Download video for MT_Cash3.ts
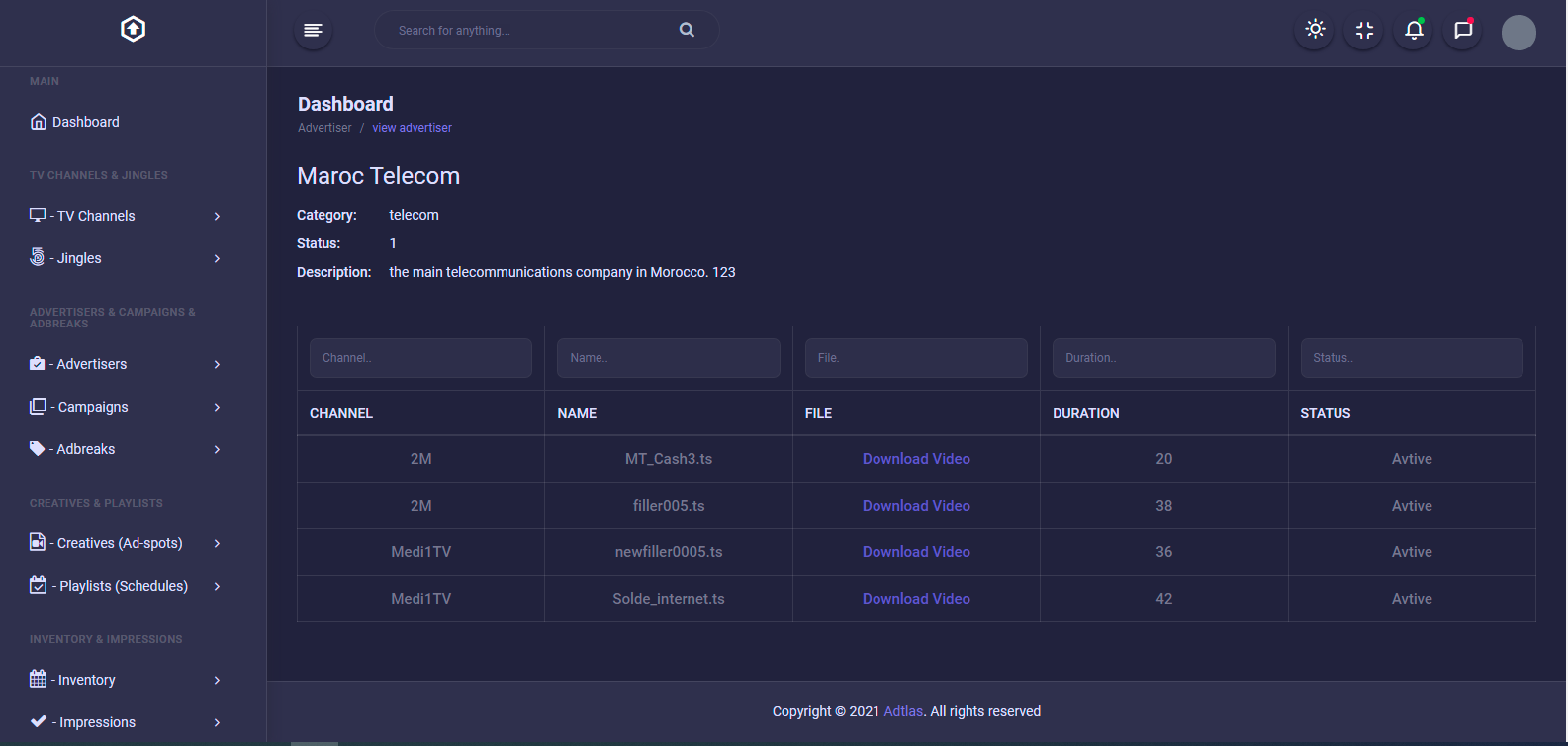Screen dimensions: 1568x746 click(x=916, y=459)
